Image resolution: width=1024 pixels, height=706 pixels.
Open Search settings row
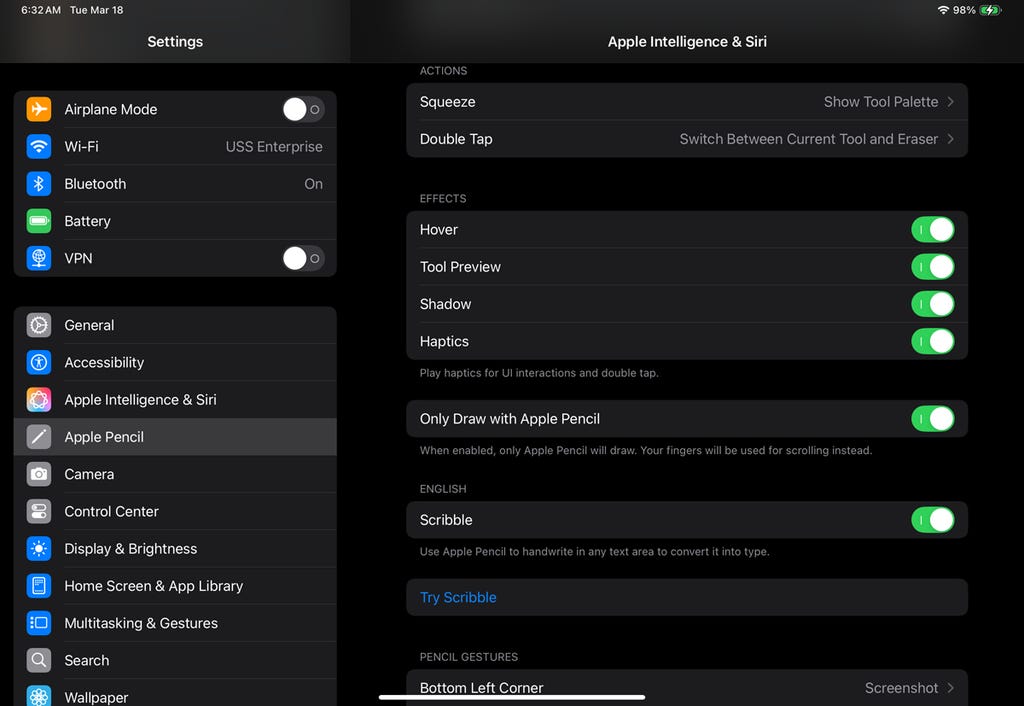175,660
